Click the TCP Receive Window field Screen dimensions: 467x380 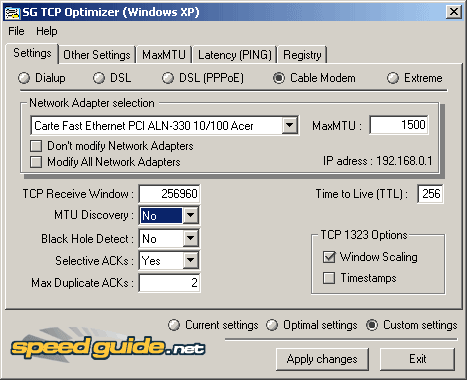click(x=169, y=194)
